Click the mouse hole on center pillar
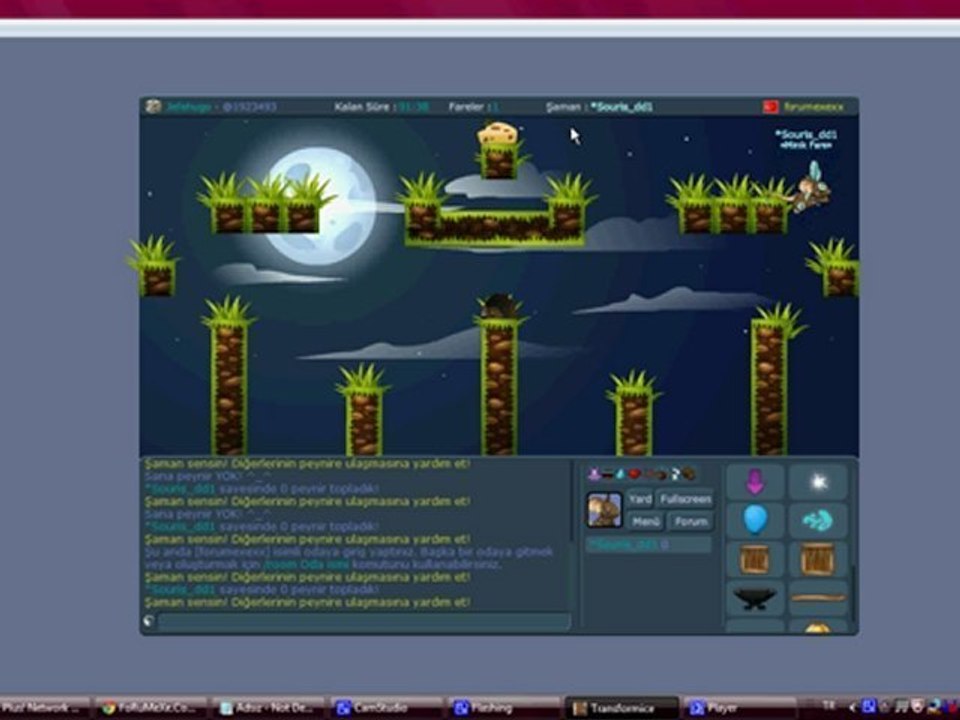The height and width of the screenshot is (720, 960). point(499,306)
